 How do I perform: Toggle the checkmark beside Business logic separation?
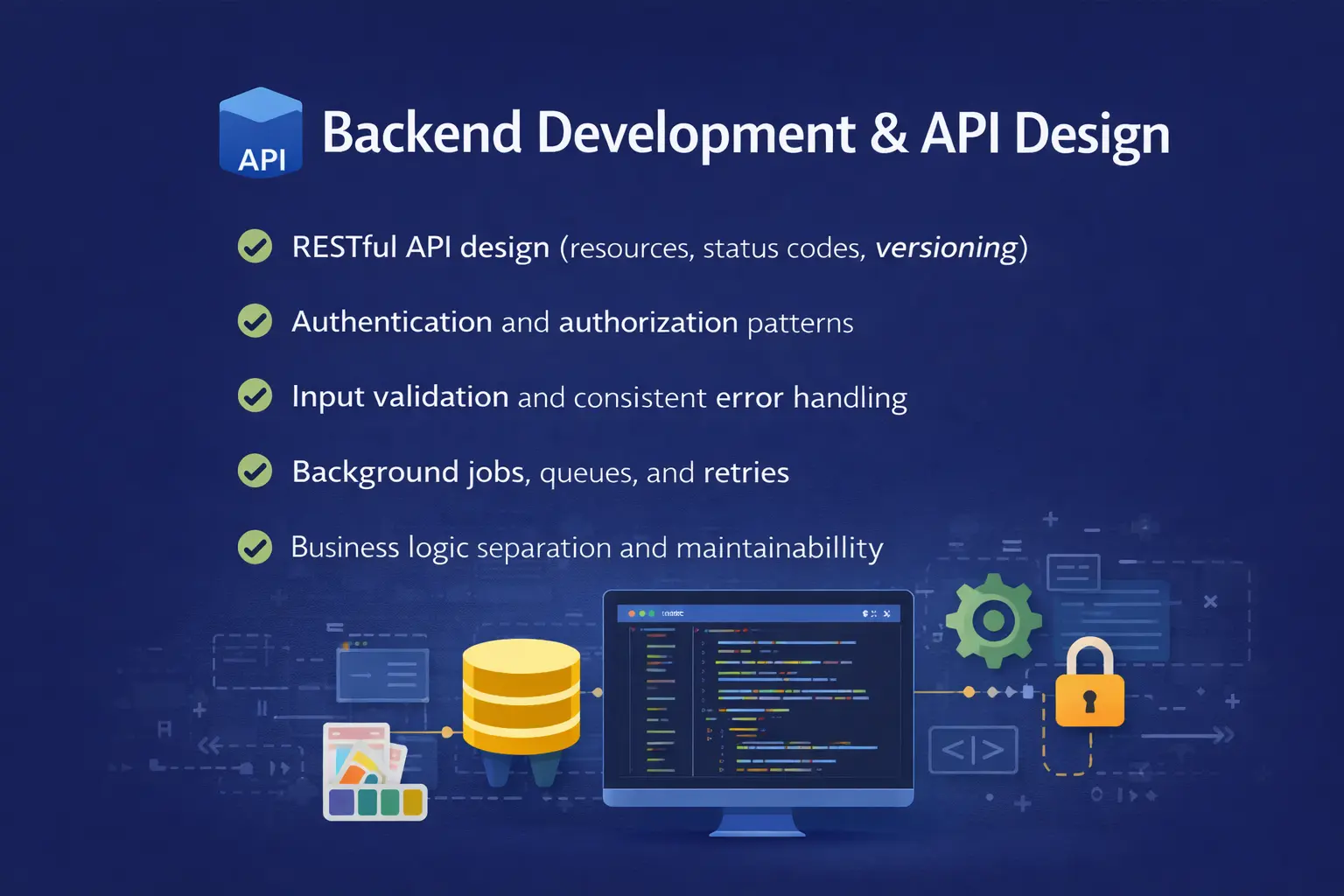pyautogui.click(x=254, y=547)
